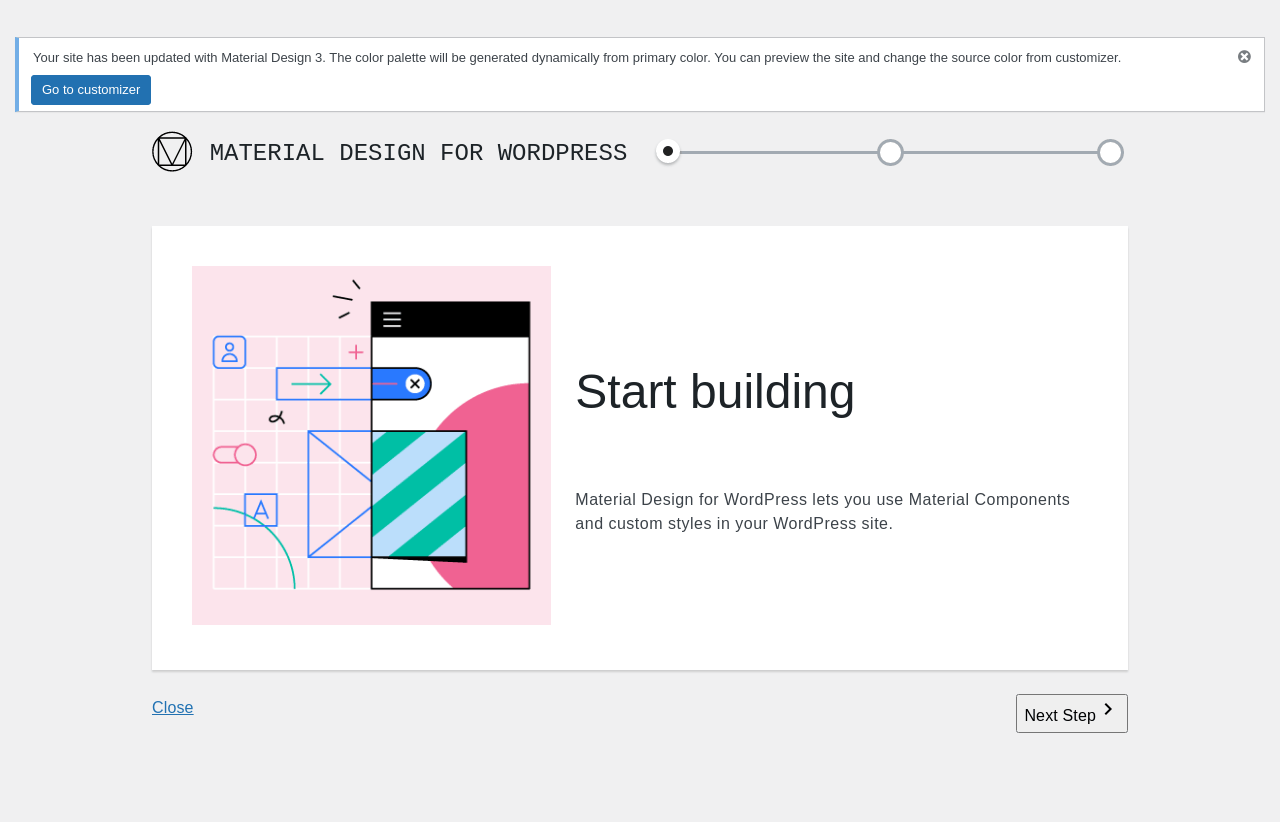Click the Material Design M logo icon
Screen dimensions: 1280x822
[172, 152]
